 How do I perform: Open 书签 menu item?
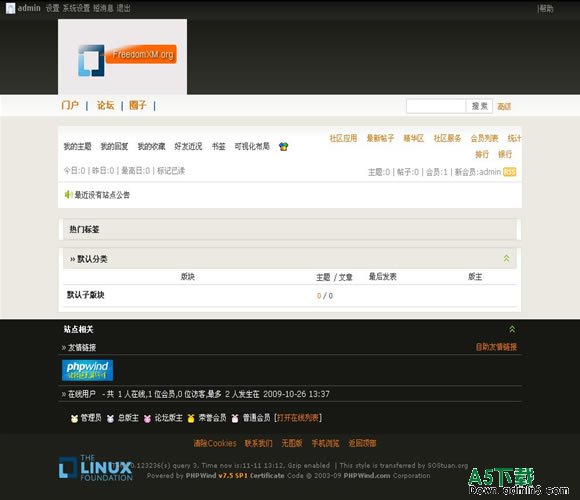pos(218,146)
